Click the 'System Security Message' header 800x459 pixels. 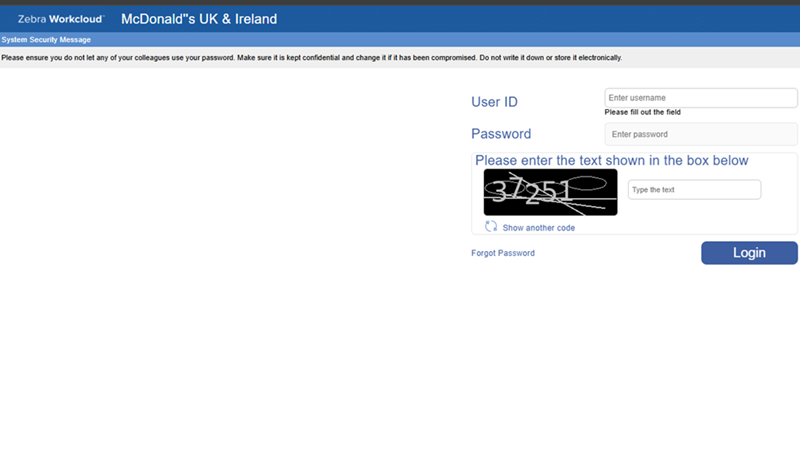click(x=46, y=40)
